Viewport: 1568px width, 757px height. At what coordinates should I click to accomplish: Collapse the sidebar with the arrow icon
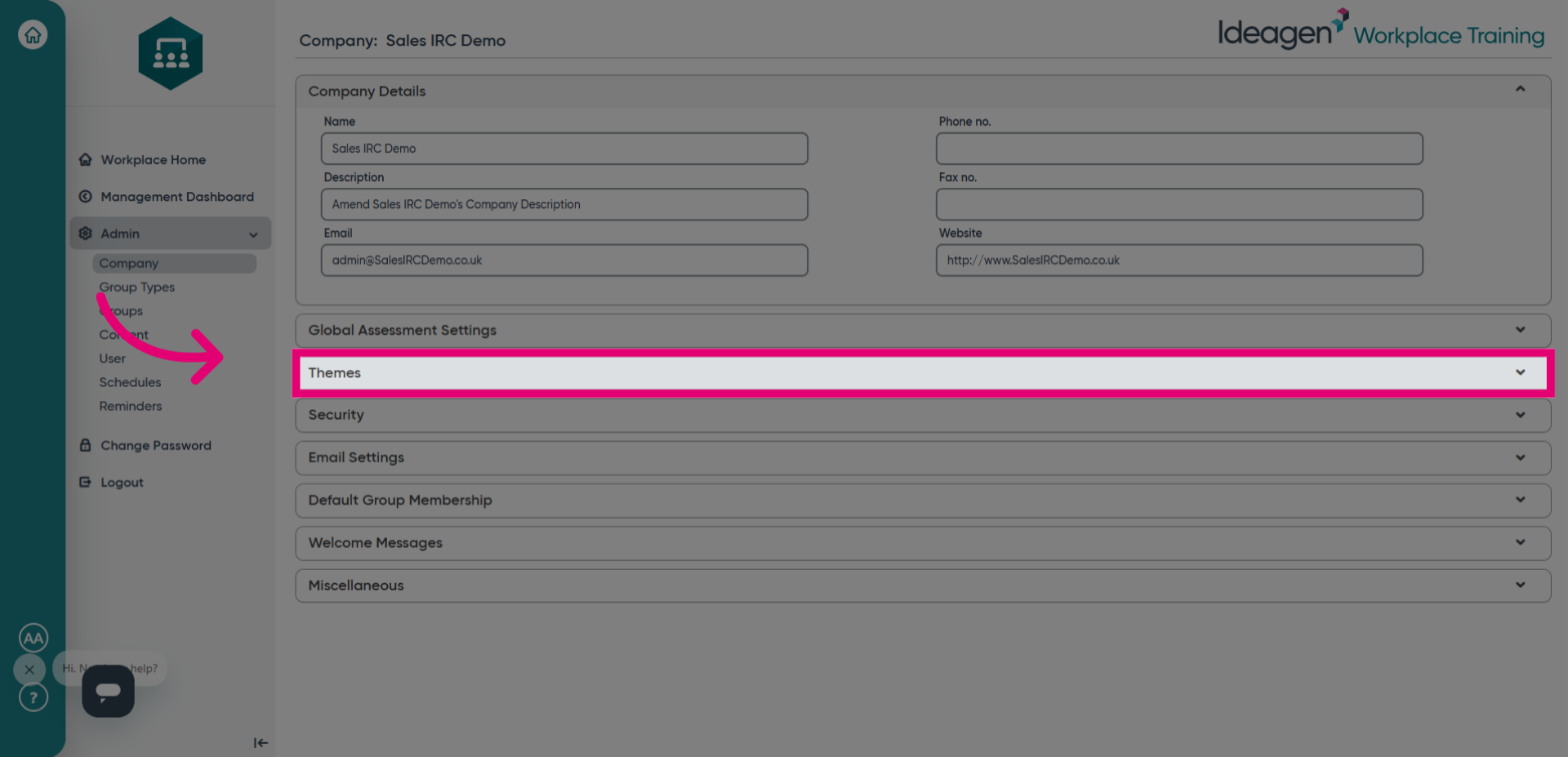coord(261,742)
